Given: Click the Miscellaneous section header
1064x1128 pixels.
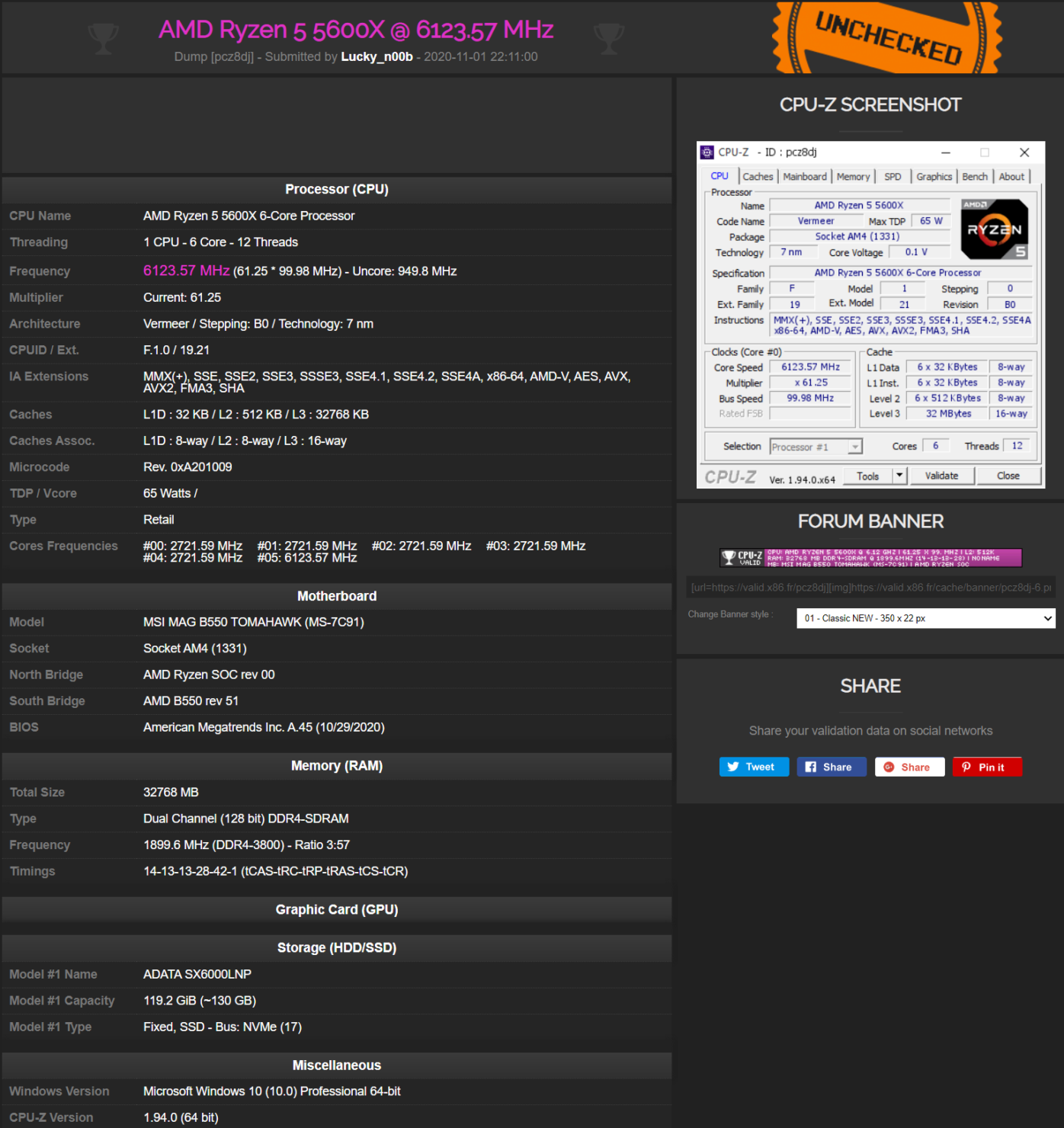Looking at the screenshot, I should pos(337,1066).
